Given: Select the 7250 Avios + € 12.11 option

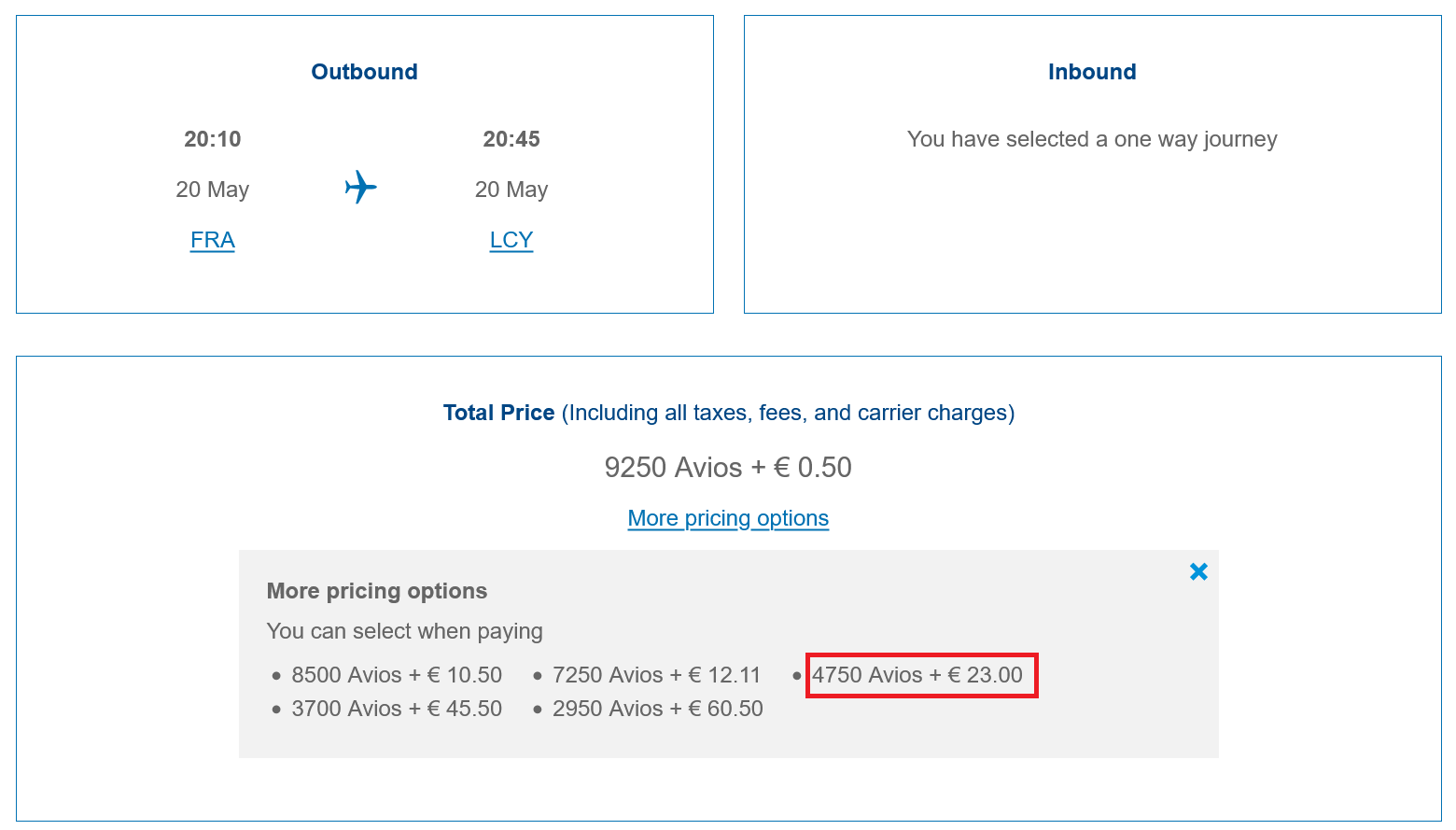Looking at the screenshot, I should click(x=657, y=675).
